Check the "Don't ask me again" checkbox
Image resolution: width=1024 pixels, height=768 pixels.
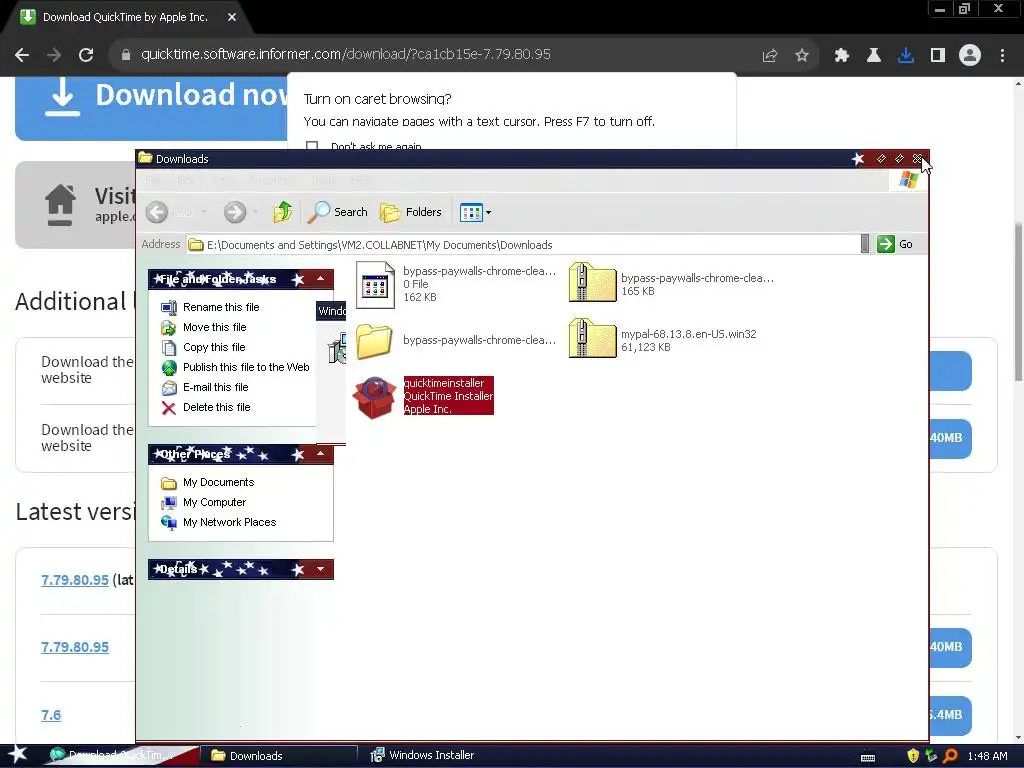point(312,146)
